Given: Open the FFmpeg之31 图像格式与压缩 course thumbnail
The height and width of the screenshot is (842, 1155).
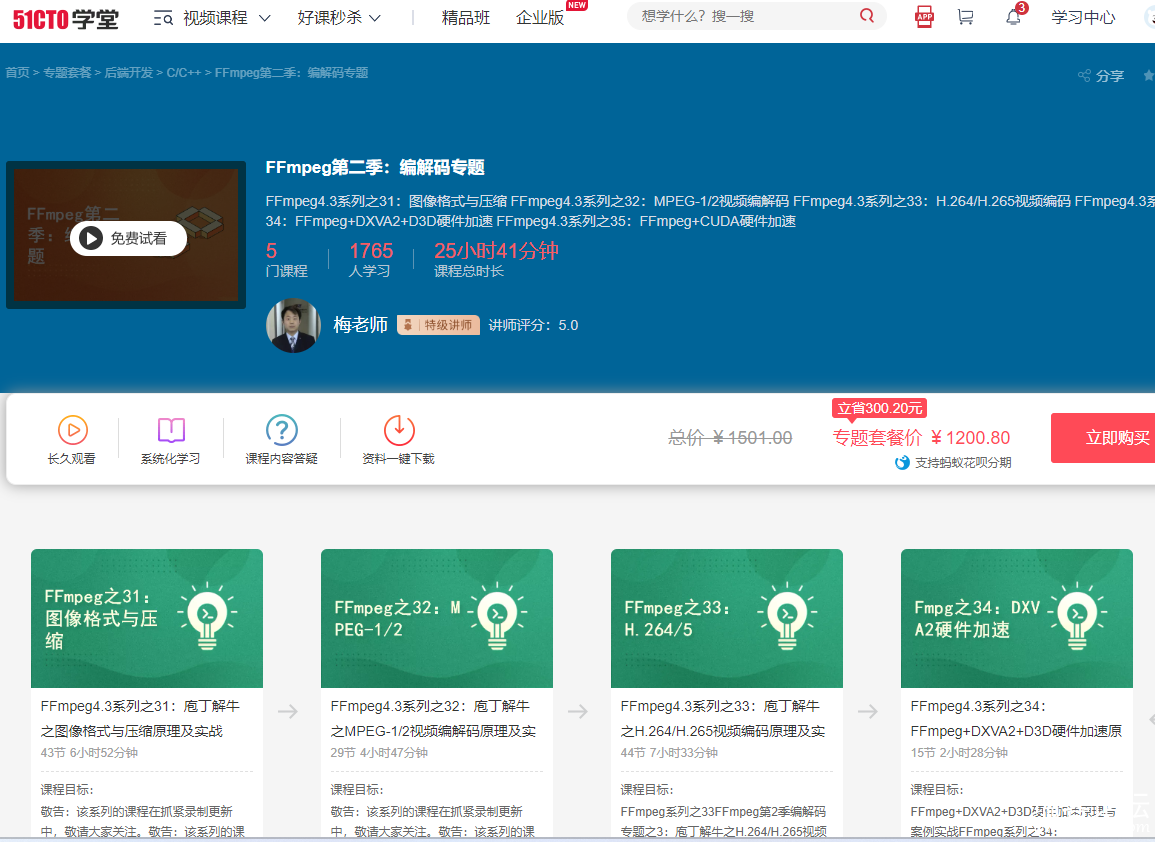Looking at the screenshot, I should click(x=147, y=618).
